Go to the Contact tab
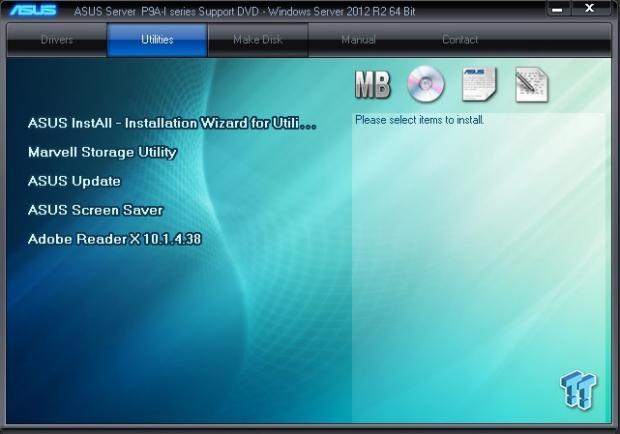This screenshot has height=434, width=620. click(x=460, y=40)
